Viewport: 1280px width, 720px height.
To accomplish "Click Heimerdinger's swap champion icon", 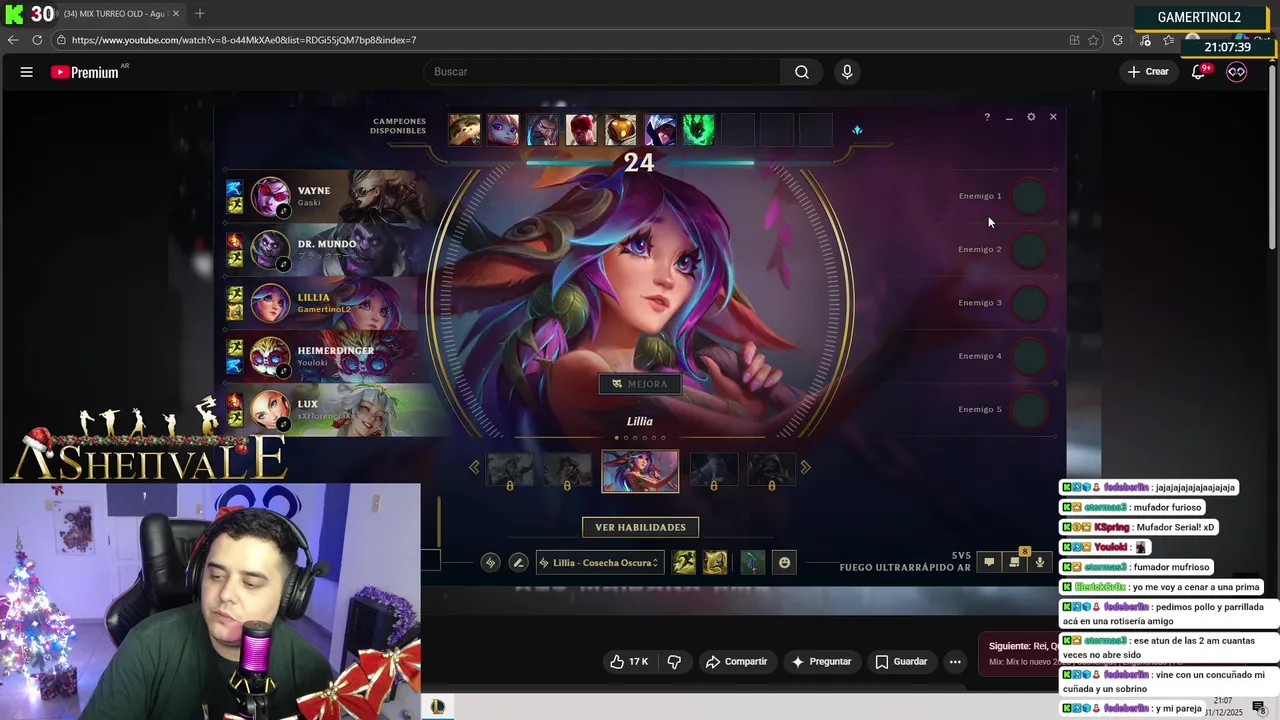I will pos(284,371).
